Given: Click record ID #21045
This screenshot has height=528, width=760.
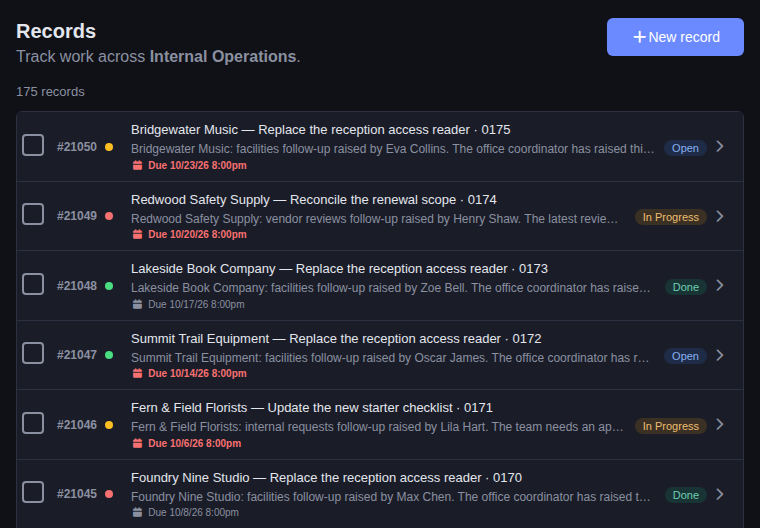Looking at the screenshot, I should pyautogui.click(x=77, y=494).
